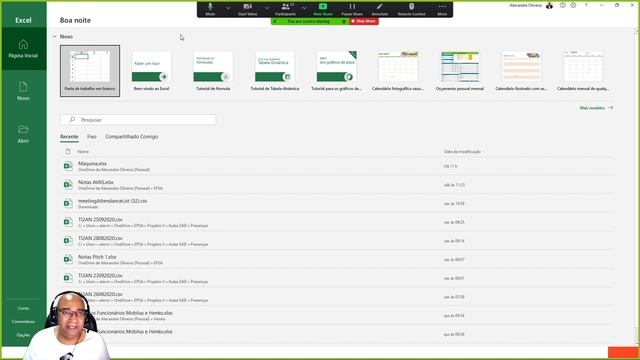This screenshot has width=640, height=360.
Task: Open Tutorial de Tabela dinâmica template
Action: click(x=275, y=71)
